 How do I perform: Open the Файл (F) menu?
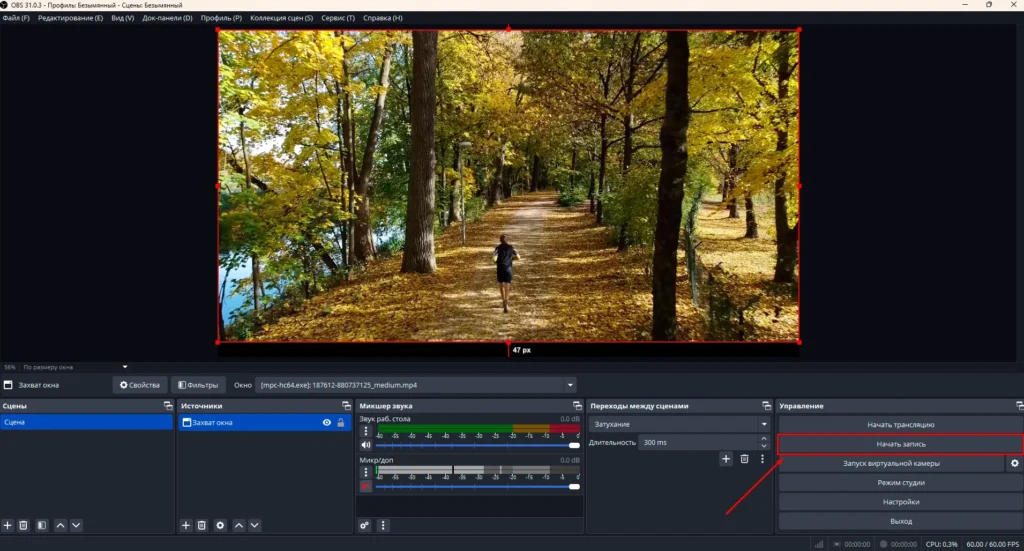click(x=16, y=18)
